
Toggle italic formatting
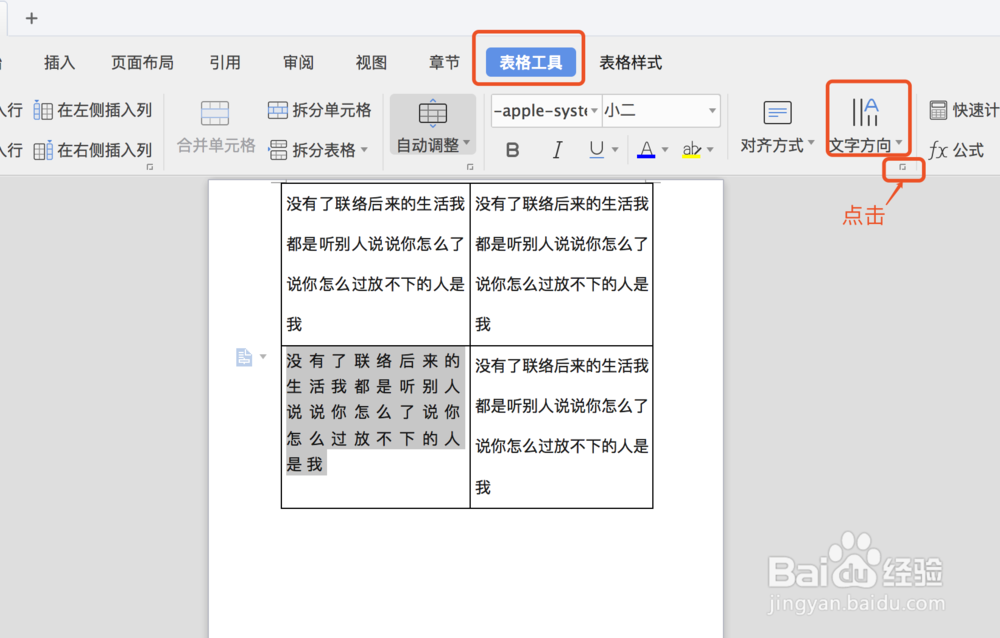[557, 149]
